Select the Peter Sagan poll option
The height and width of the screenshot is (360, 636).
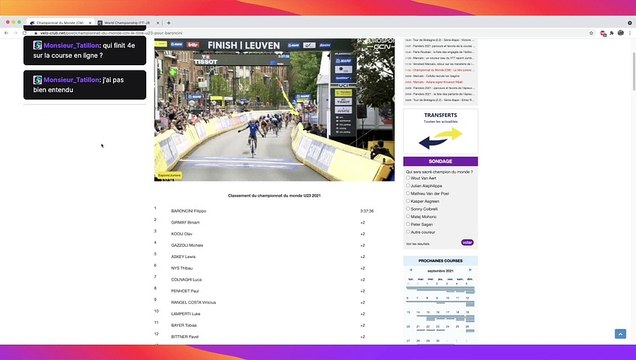pyautogui.click(x=408, y=224)
